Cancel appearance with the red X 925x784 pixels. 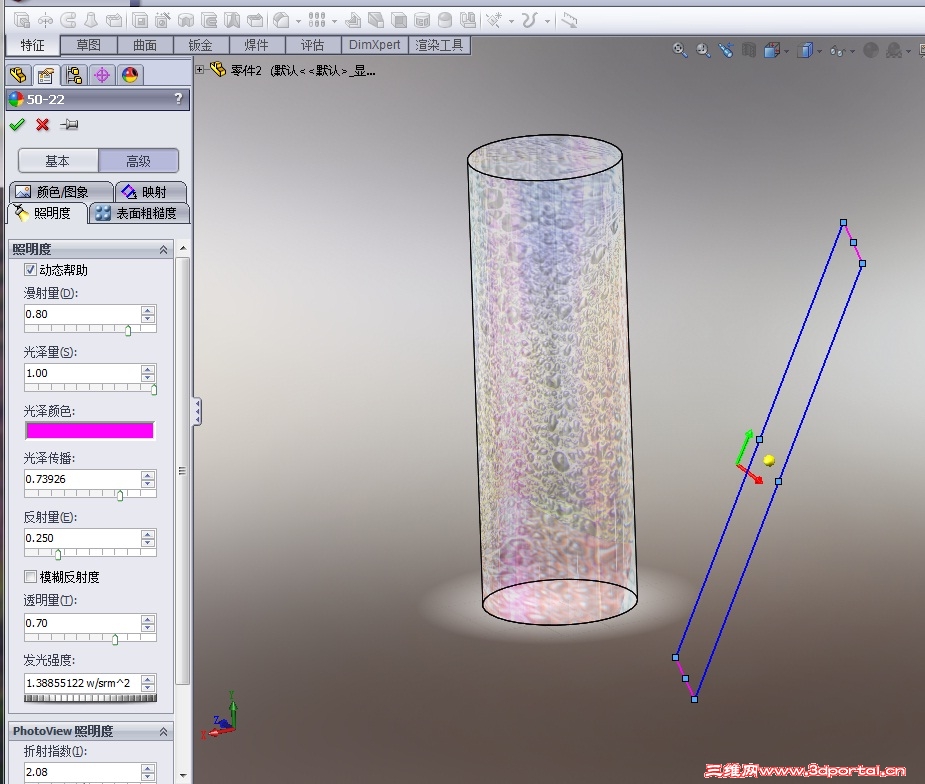(x=42, y=124)
